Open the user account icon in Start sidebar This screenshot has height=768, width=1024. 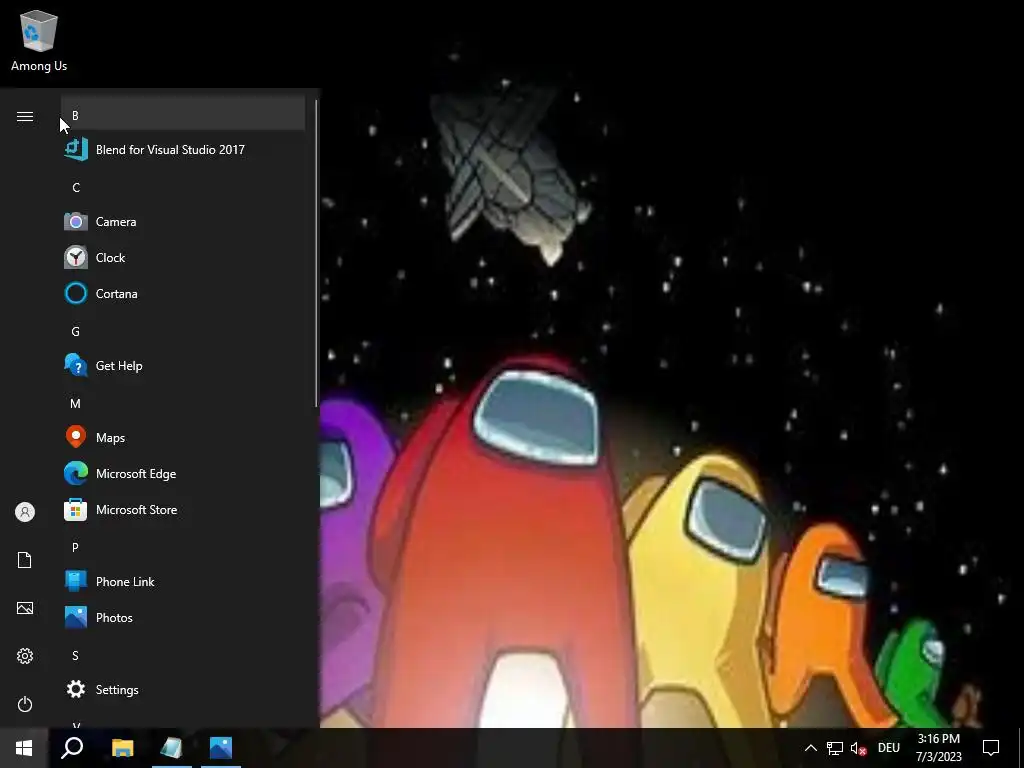pyautogui.click(x=25, y=512)
